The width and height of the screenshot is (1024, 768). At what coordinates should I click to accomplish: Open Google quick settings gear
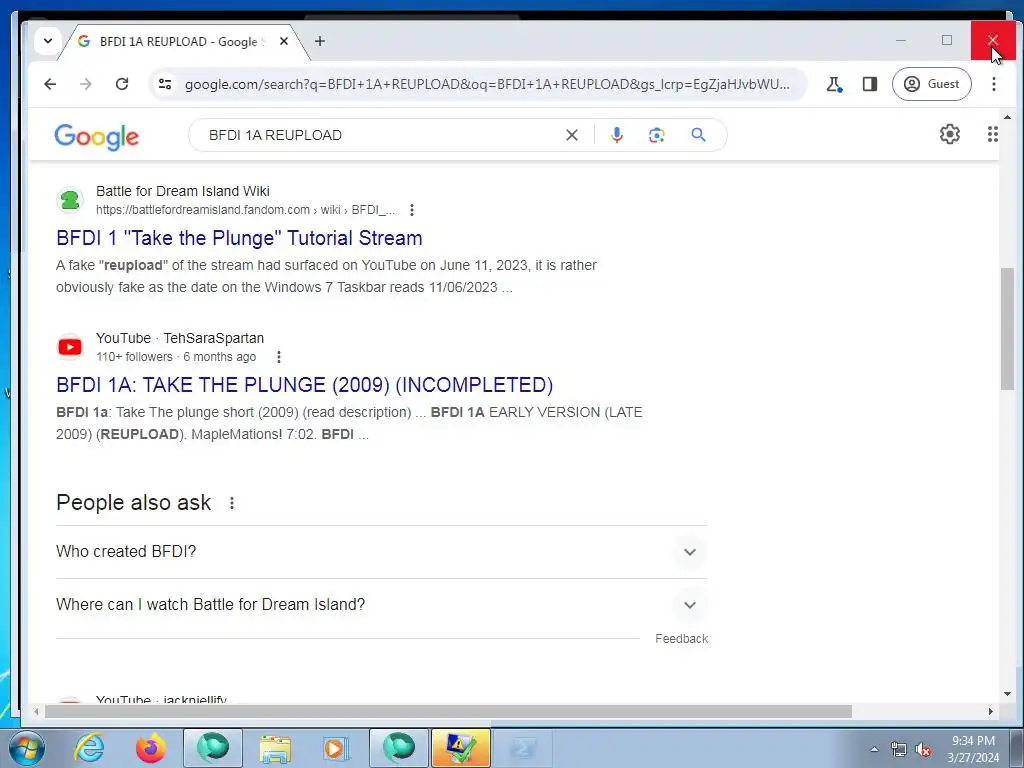[x=950, y=134]
